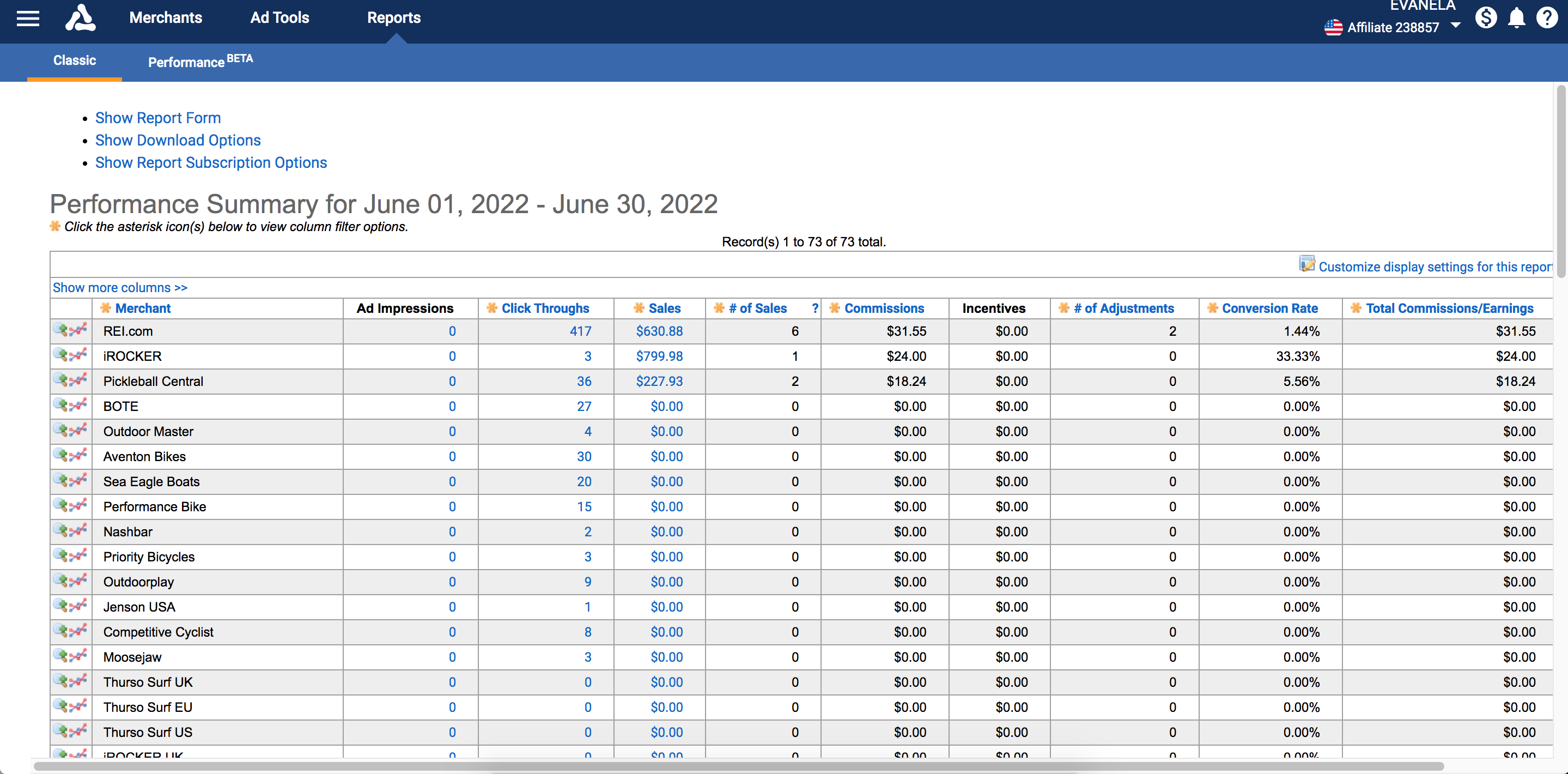This screenshot has width=1568, height=774.
Task: Click the trend chart icon for Pickleball Central
Action: [x=78, y=380]
